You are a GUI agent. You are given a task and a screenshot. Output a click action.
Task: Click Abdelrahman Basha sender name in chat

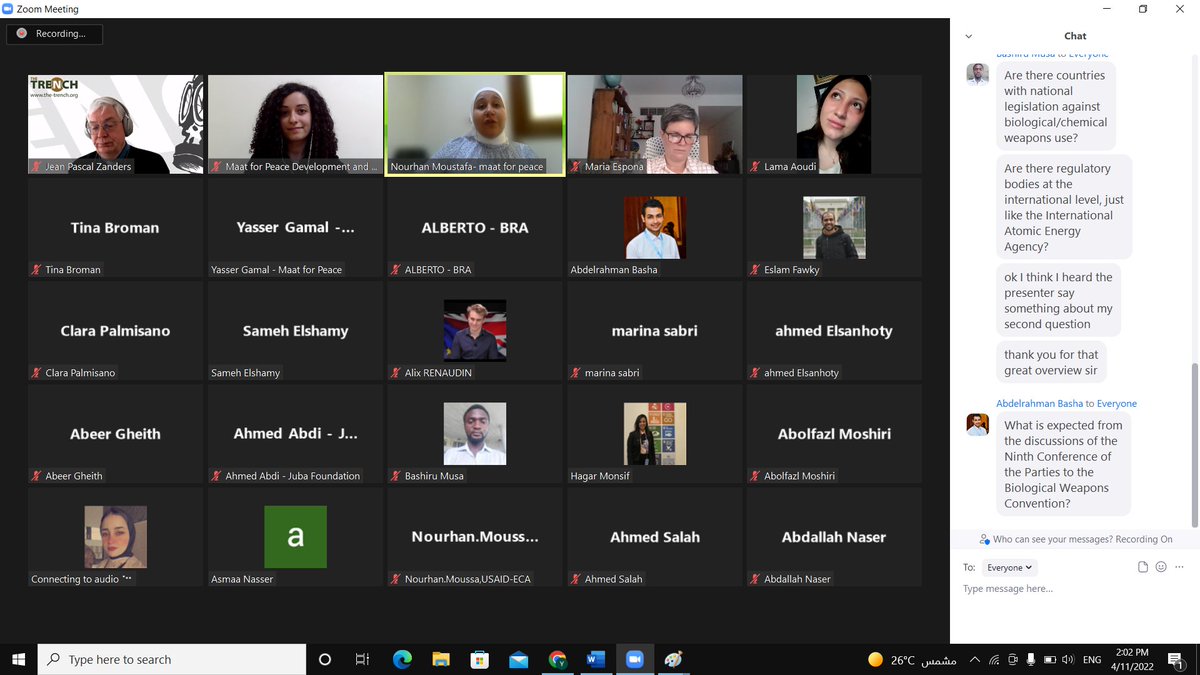1040,403
